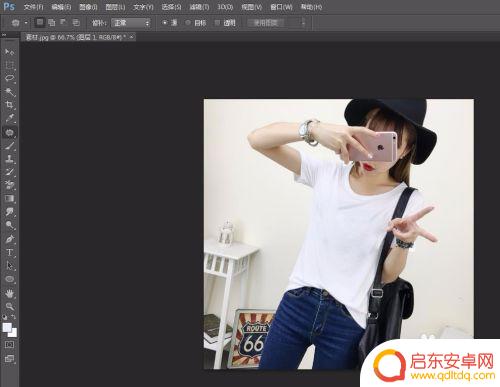Select the Clone Stamp tool
Image resolution: width=500 pixels, height=387 pixels.
pyautogui.click(x=9, y=159)
